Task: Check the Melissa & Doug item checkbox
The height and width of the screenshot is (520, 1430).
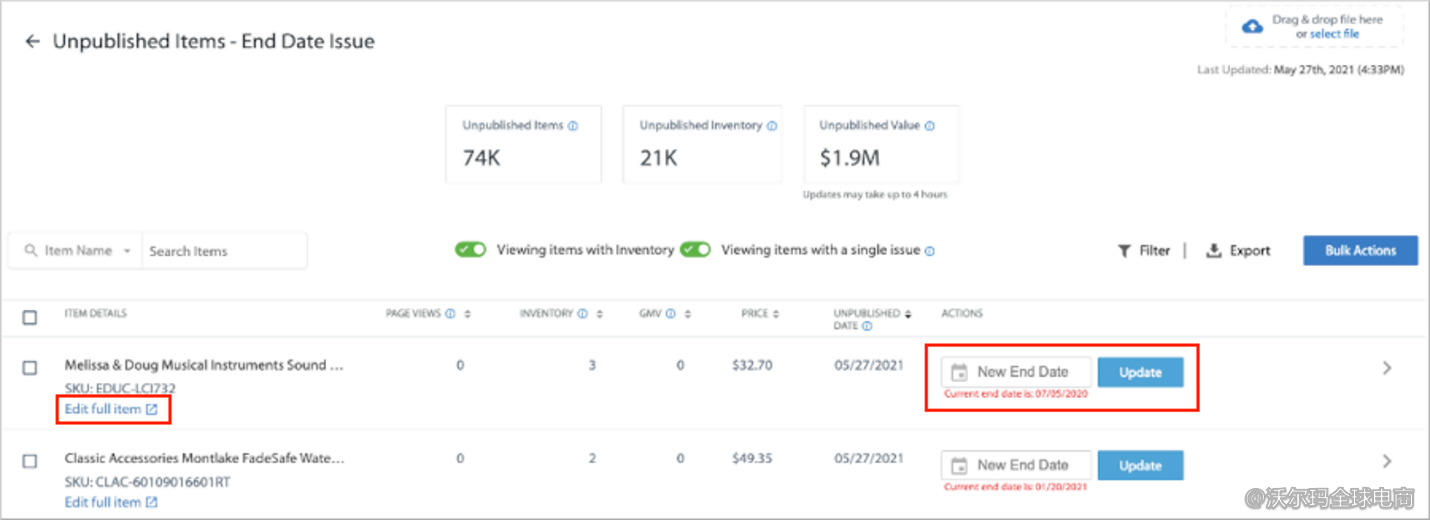Action: [x=30, y=368]
